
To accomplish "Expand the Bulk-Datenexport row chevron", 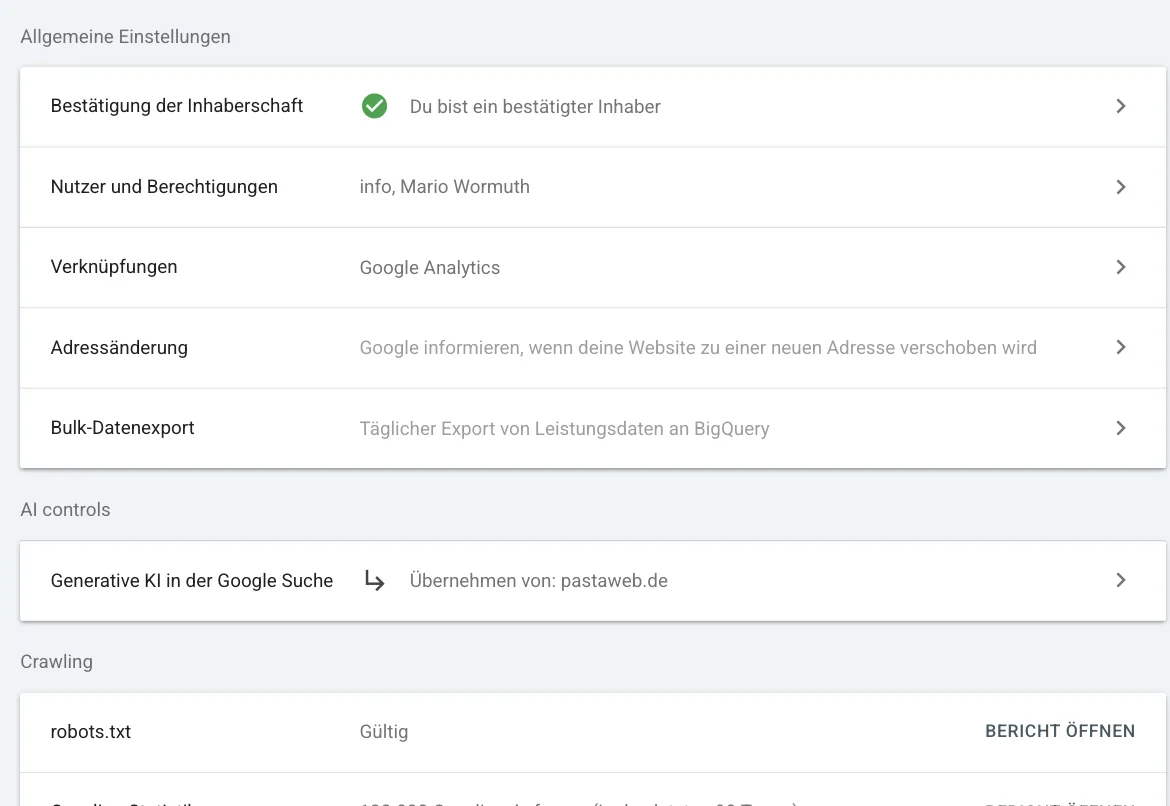I will pyautogui.click(x=1121, y=428).
